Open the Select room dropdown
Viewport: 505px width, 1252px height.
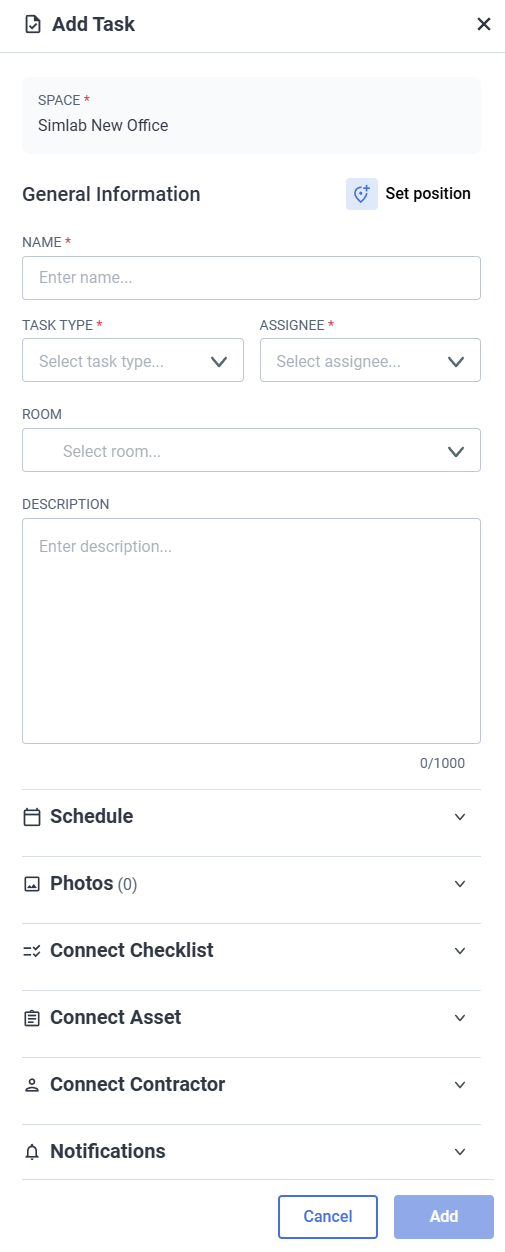click(x=251, y=450)
